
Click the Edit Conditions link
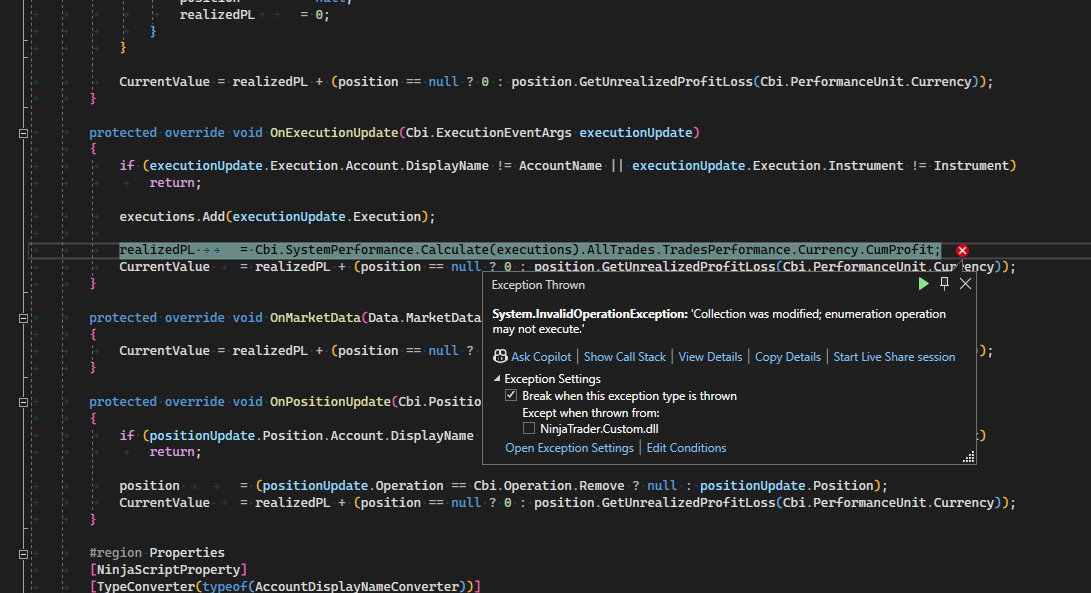686,448
